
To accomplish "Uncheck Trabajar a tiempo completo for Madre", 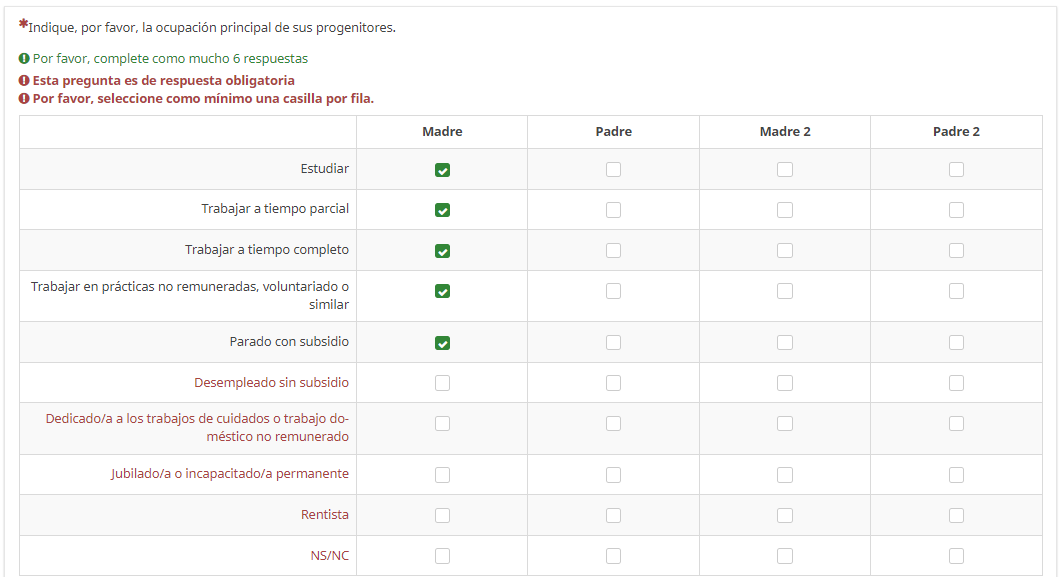I will 442,251.
